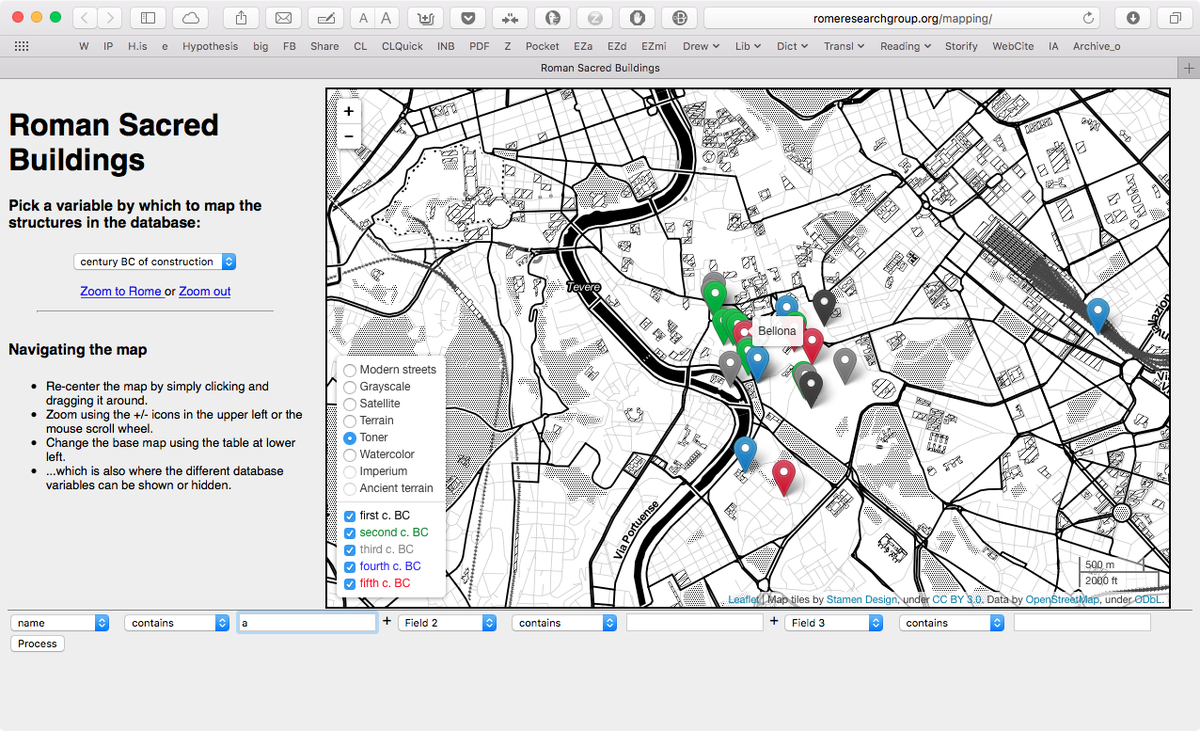Open the Dict bookmarks menu
The image size is (1200, 731).
pos(791,46)
